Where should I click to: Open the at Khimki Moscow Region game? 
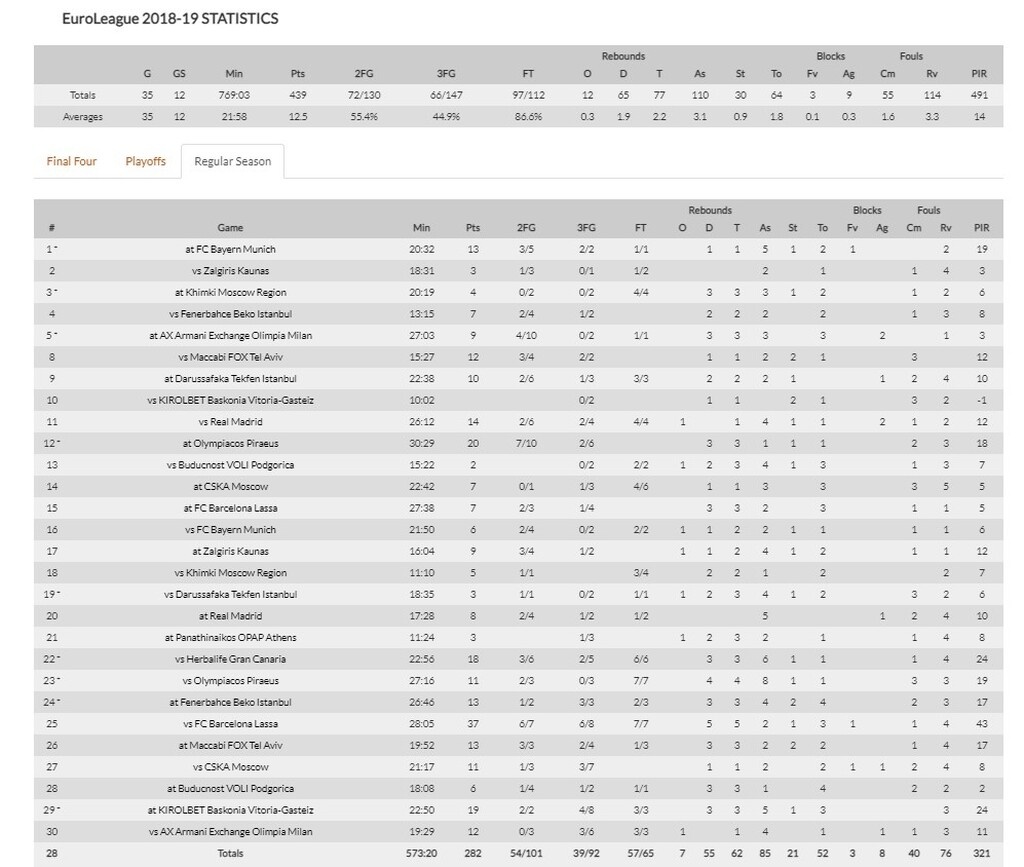coord(231,292)
